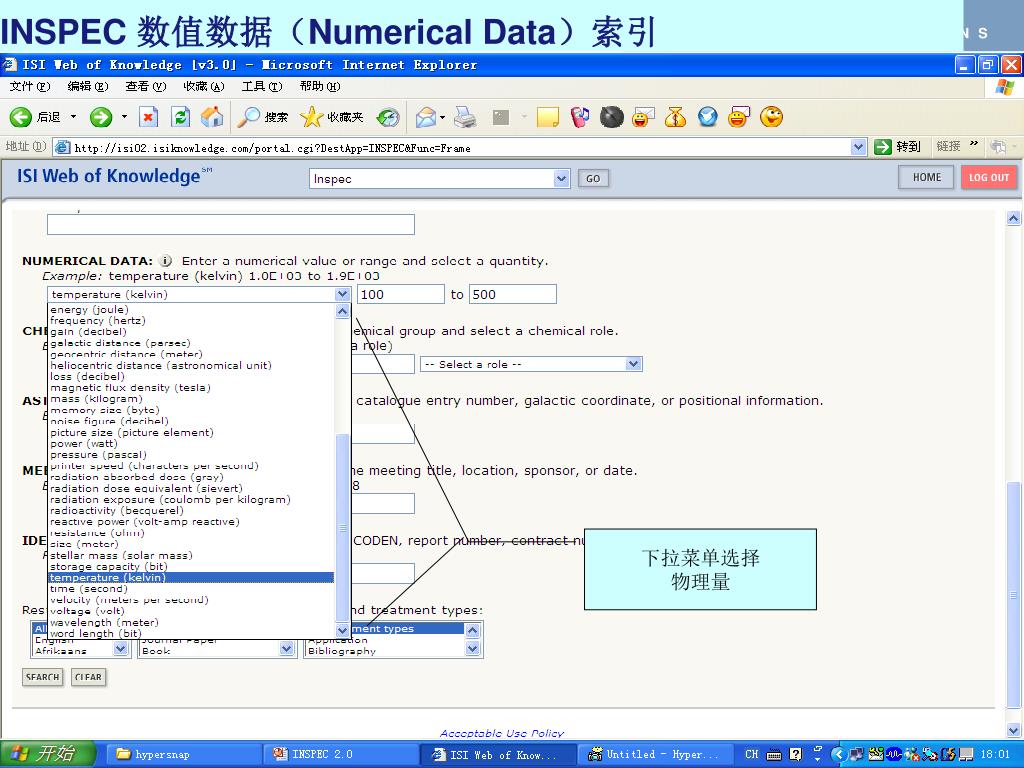Open the Favorites (收藏夹) star button
1024x768 pixels.
[x=332, y=118]
